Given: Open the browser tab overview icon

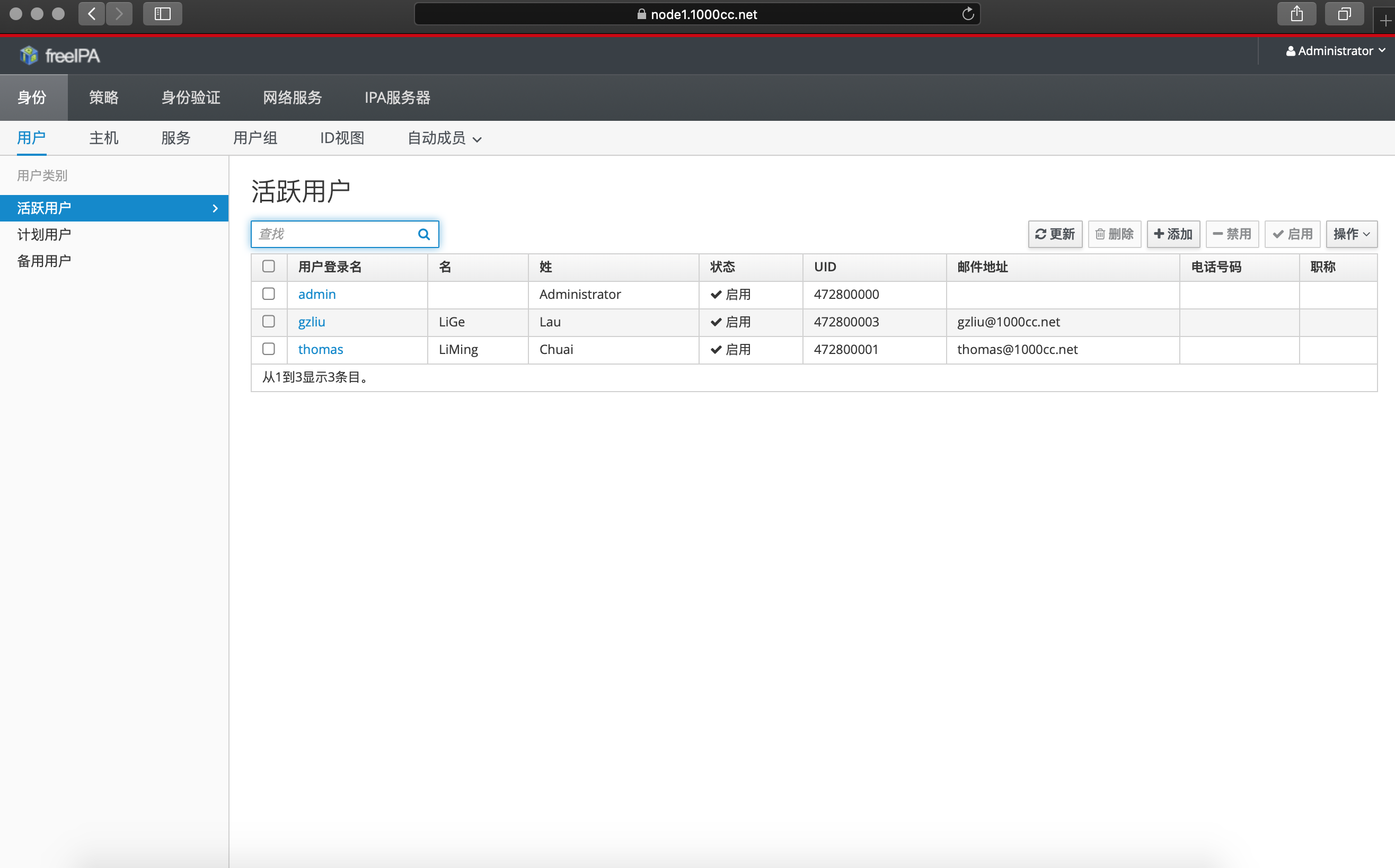Looking at the screenshot, I should pos(1344,14).
